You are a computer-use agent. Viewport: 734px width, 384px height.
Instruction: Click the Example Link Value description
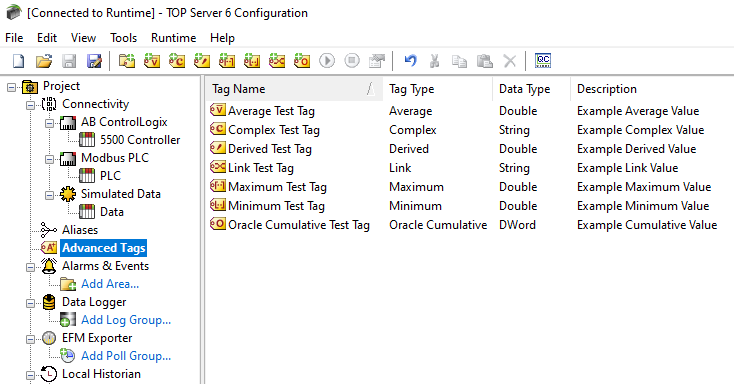click(627, 168)
